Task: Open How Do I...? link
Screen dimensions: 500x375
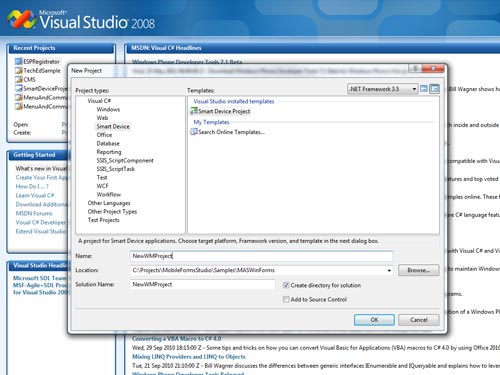Action: click(32, 186)
